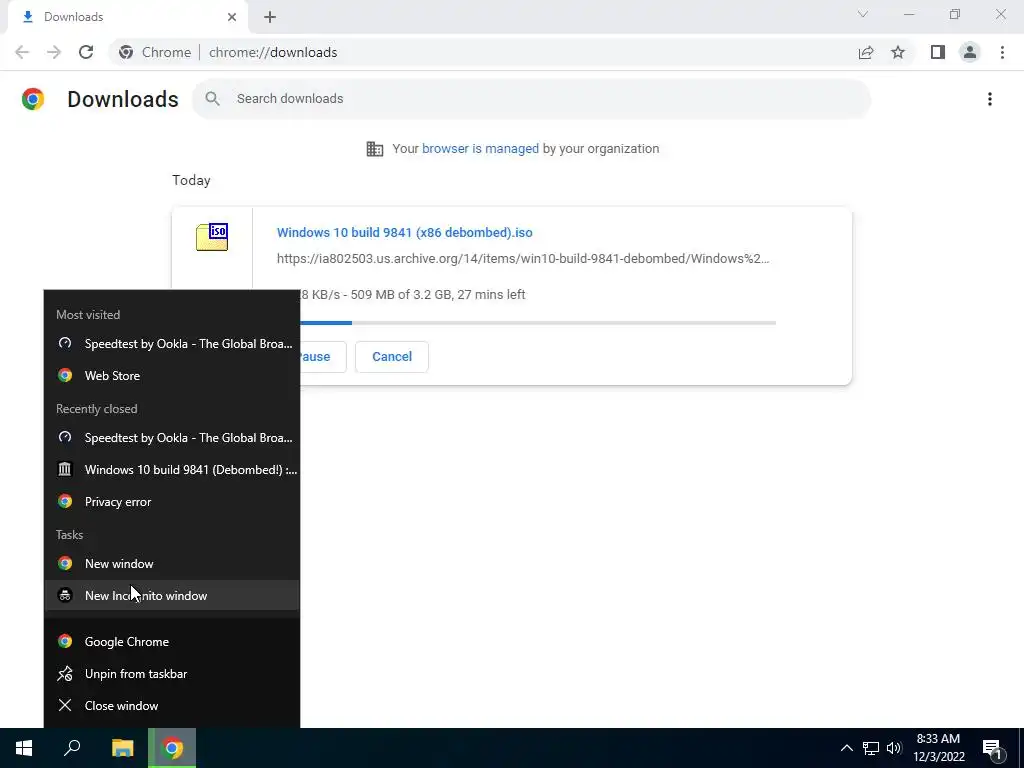Open the 'browser is managed' link

pos(480,149)
